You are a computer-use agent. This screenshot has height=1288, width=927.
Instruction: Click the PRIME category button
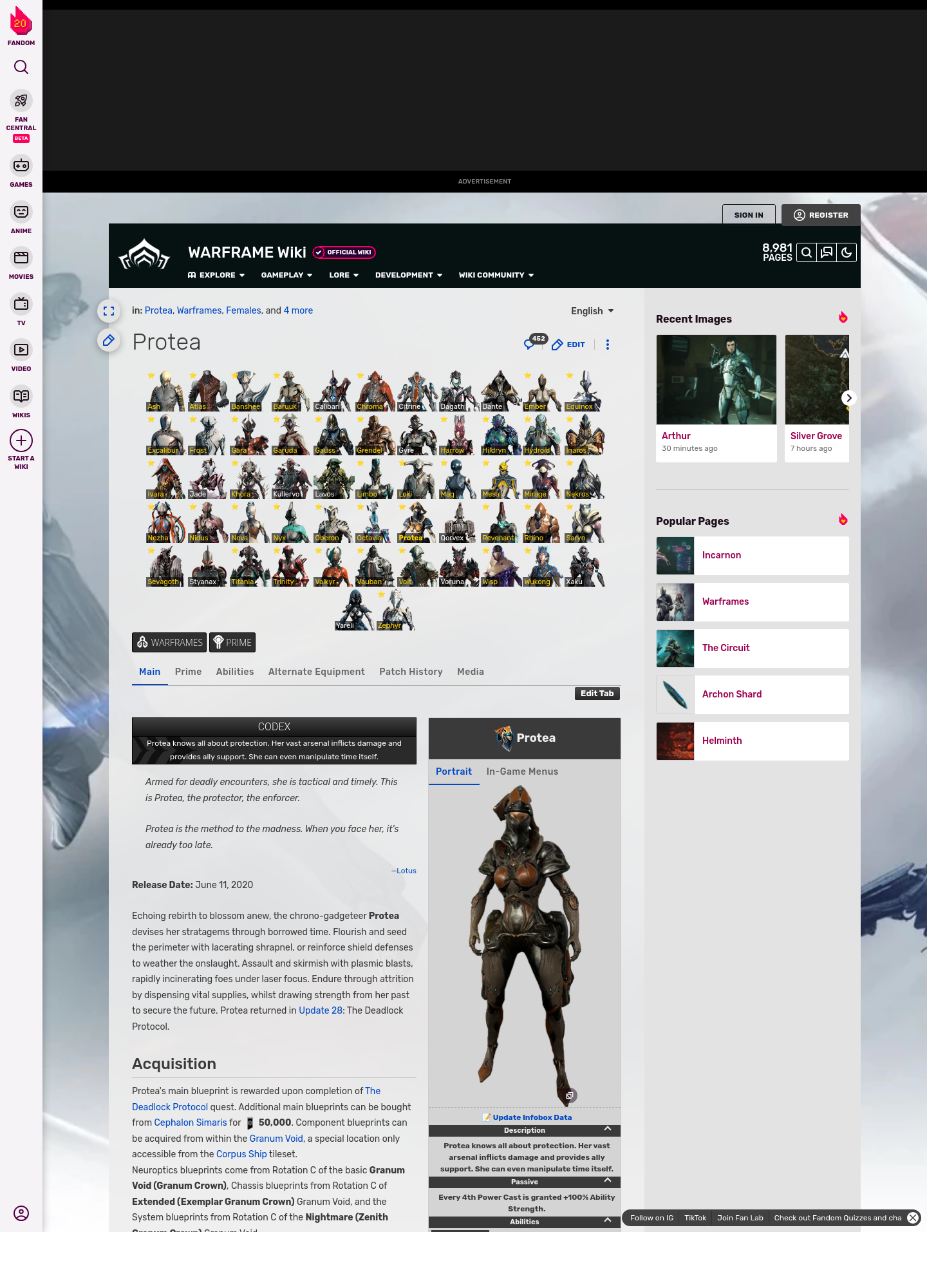coord(232,643)
